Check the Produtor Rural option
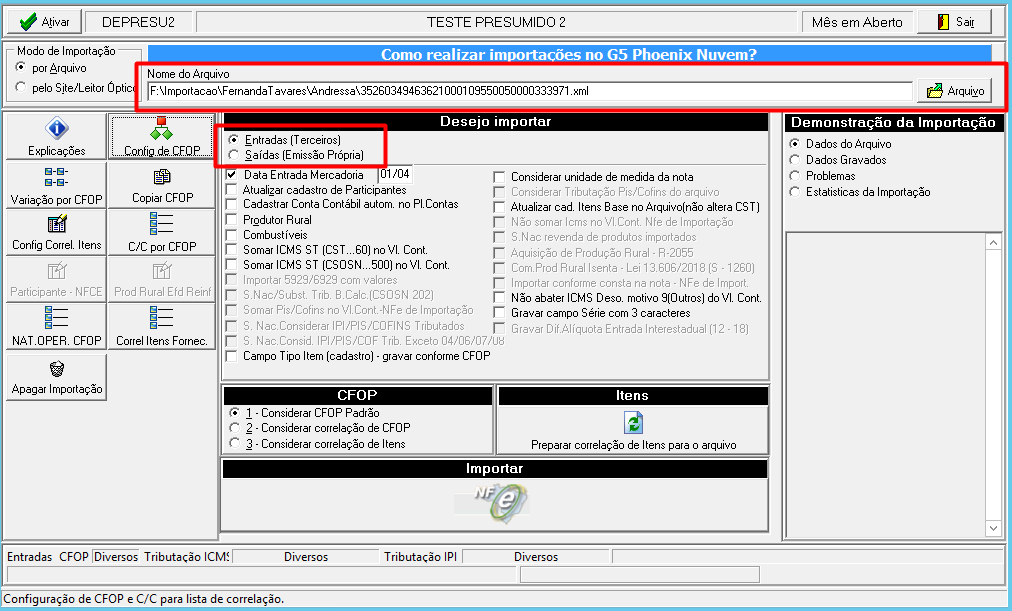The width and height of the screenshot is (1012, 611). (x=232, y=220)
